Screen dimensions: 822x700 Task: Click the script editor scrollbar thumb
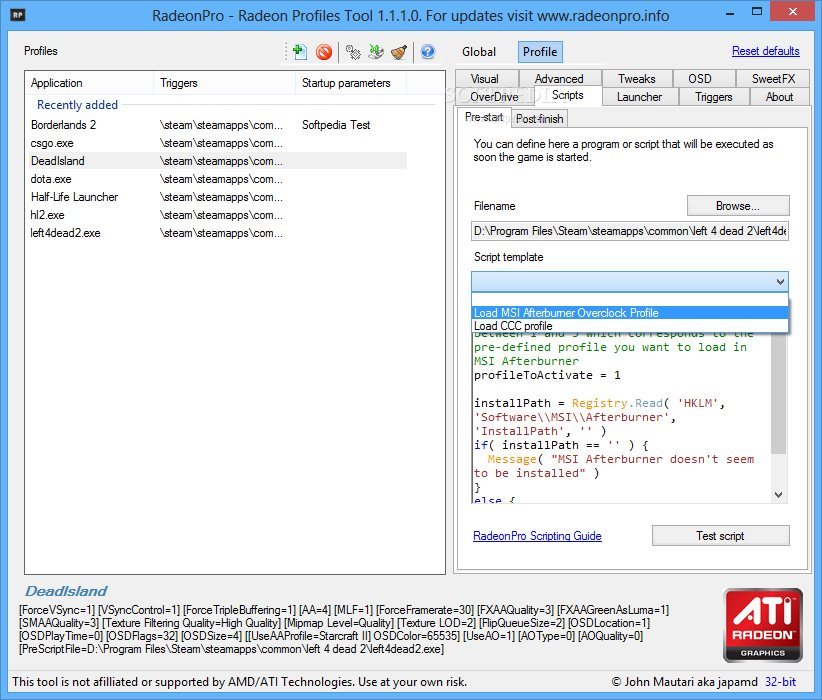778,394
